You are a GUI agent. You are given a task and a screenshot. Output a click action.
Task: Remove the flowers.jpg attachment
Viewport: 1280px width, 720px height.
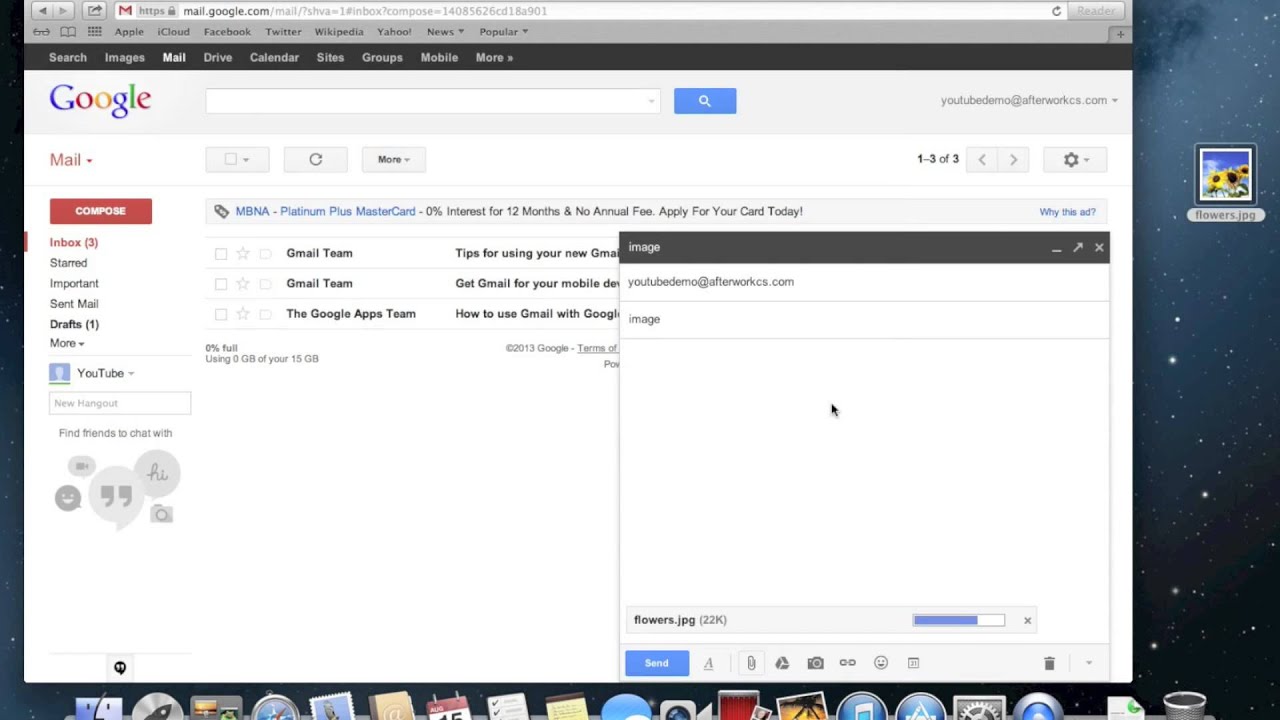[x=1027, y=621]
